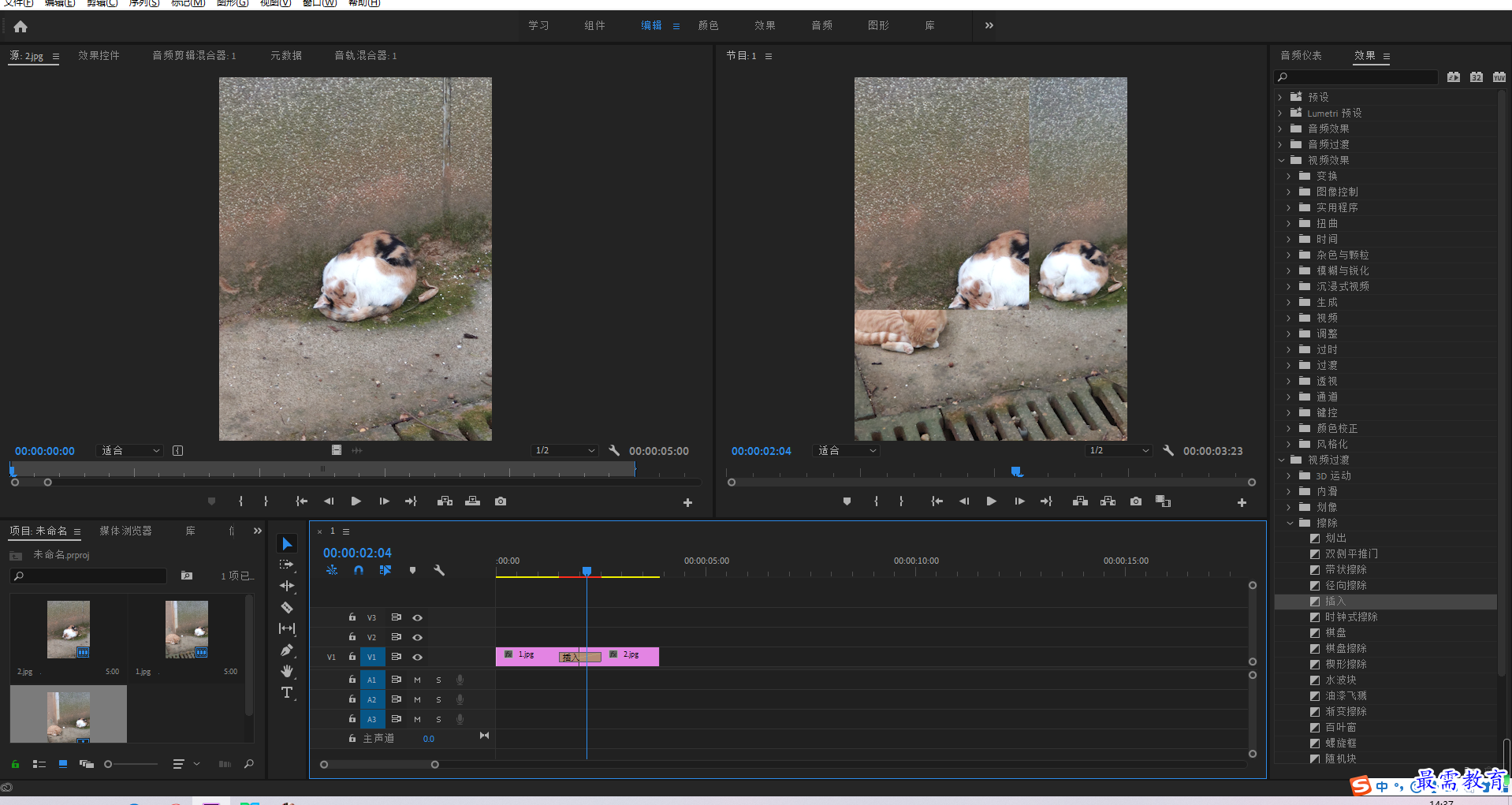1512x805 pixels.
Task: Step forward one frame in Program monitor
Action: [x=1019, y=501]
